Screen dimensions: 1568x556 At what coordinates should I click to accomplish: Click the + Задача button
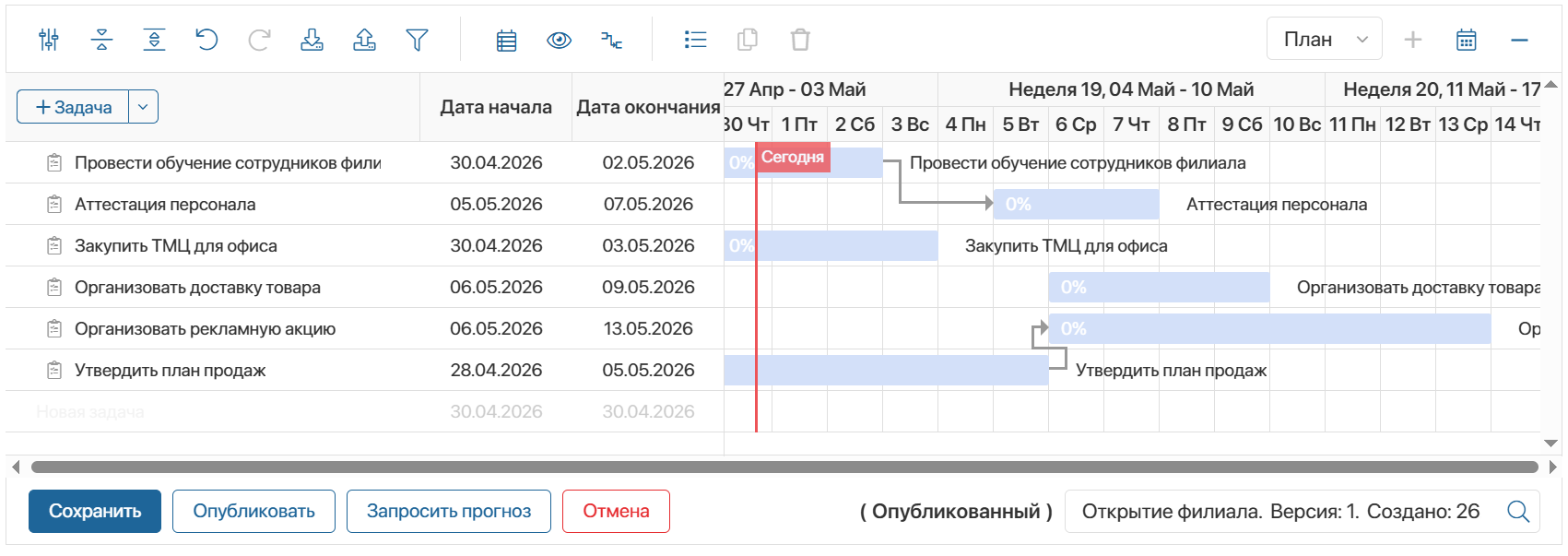pos(73,107)
